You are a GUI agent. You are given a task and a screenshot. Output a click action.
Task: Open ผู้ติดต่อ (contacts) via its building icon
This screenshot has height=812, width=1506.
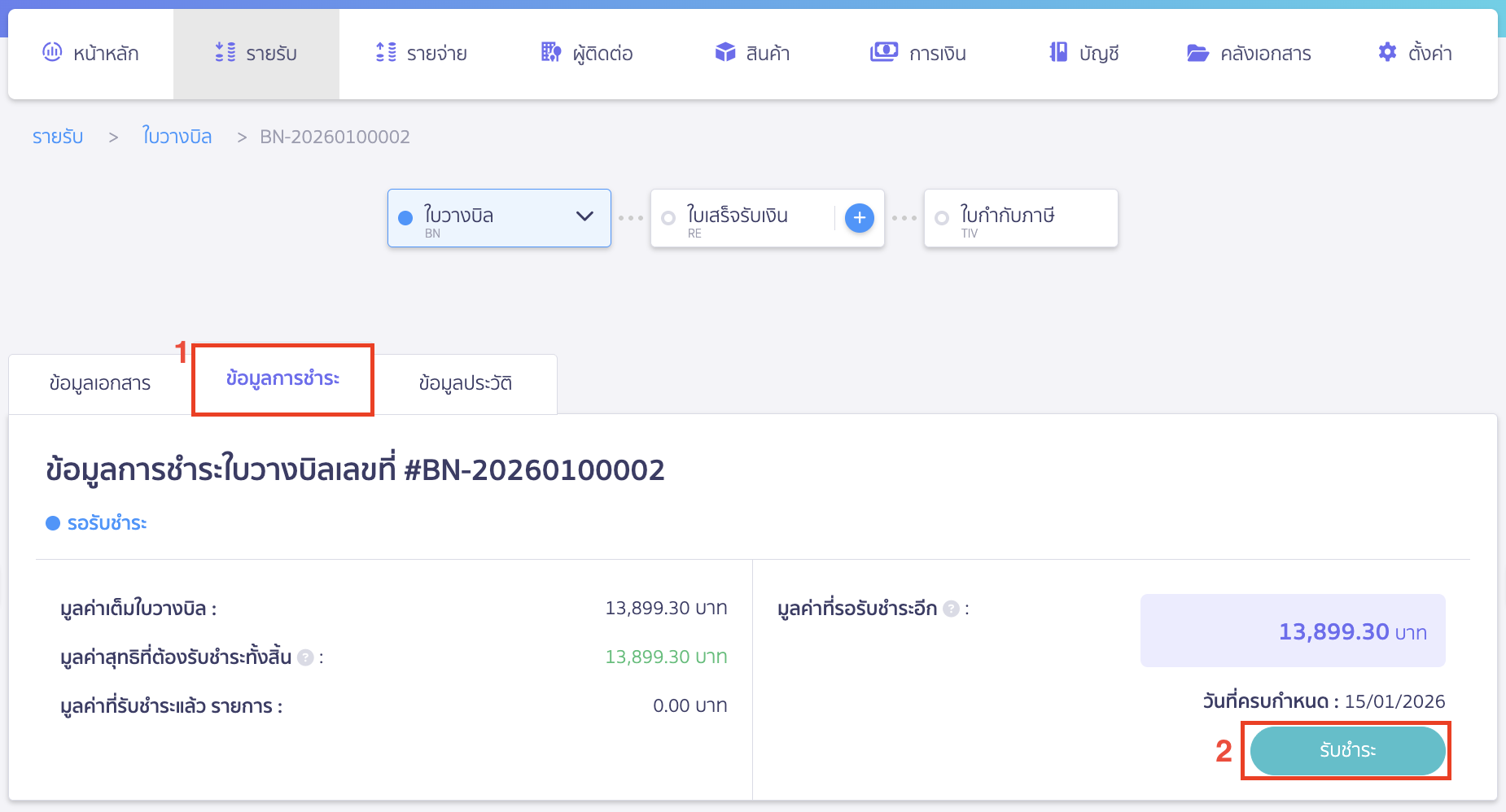(549, 53)
